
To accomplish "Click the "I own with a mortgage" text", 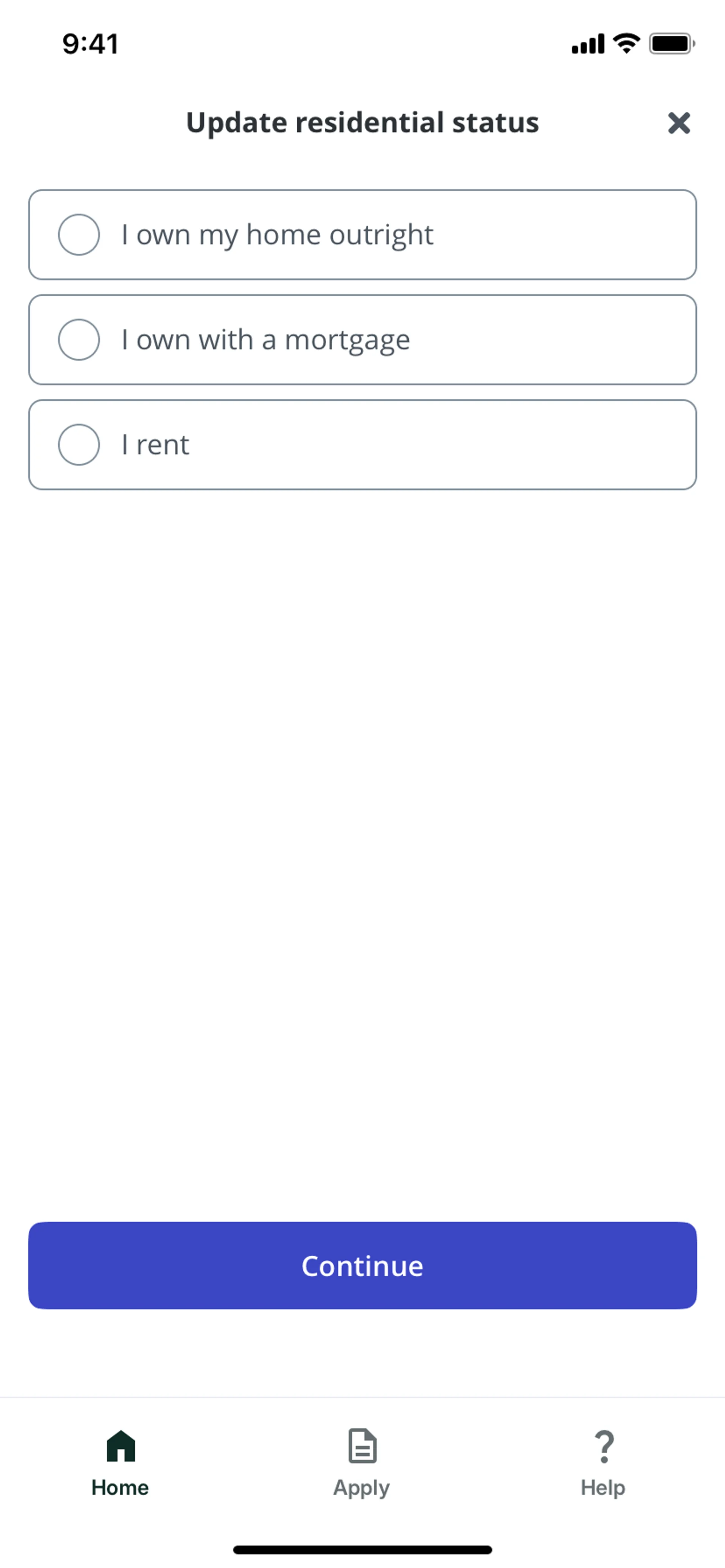I will click(265, 340).
